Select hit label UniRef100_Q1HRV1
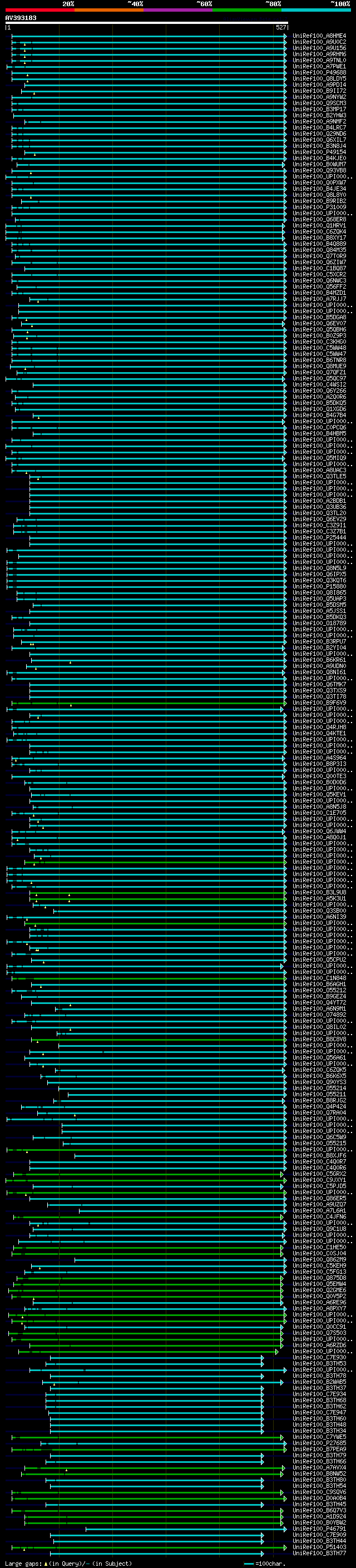The height and width of the screenshot is (1568, 356). point(319,225)
